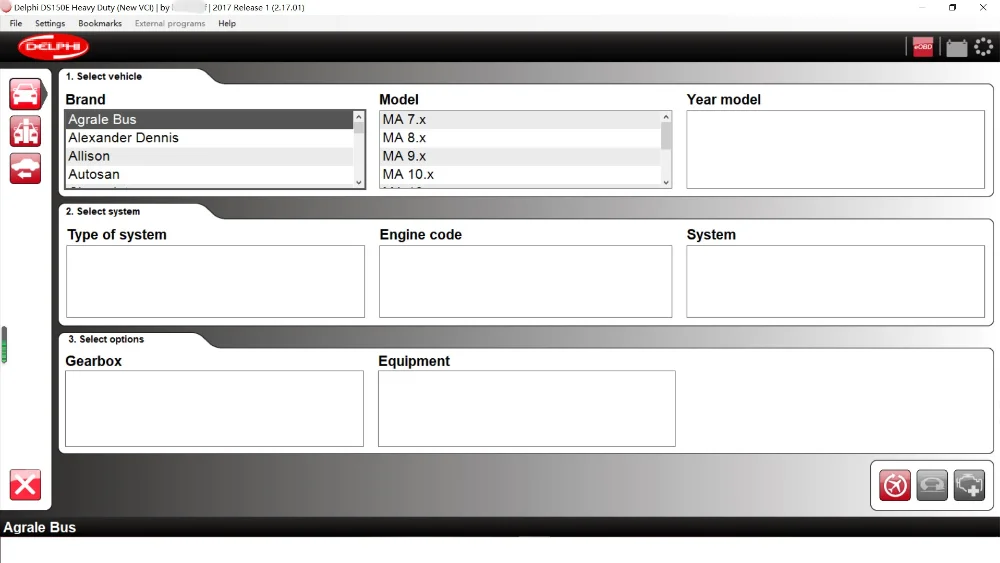Click the Type of system list box
Viewport: 1000px width, 563px height.
[x=216, y=281]
